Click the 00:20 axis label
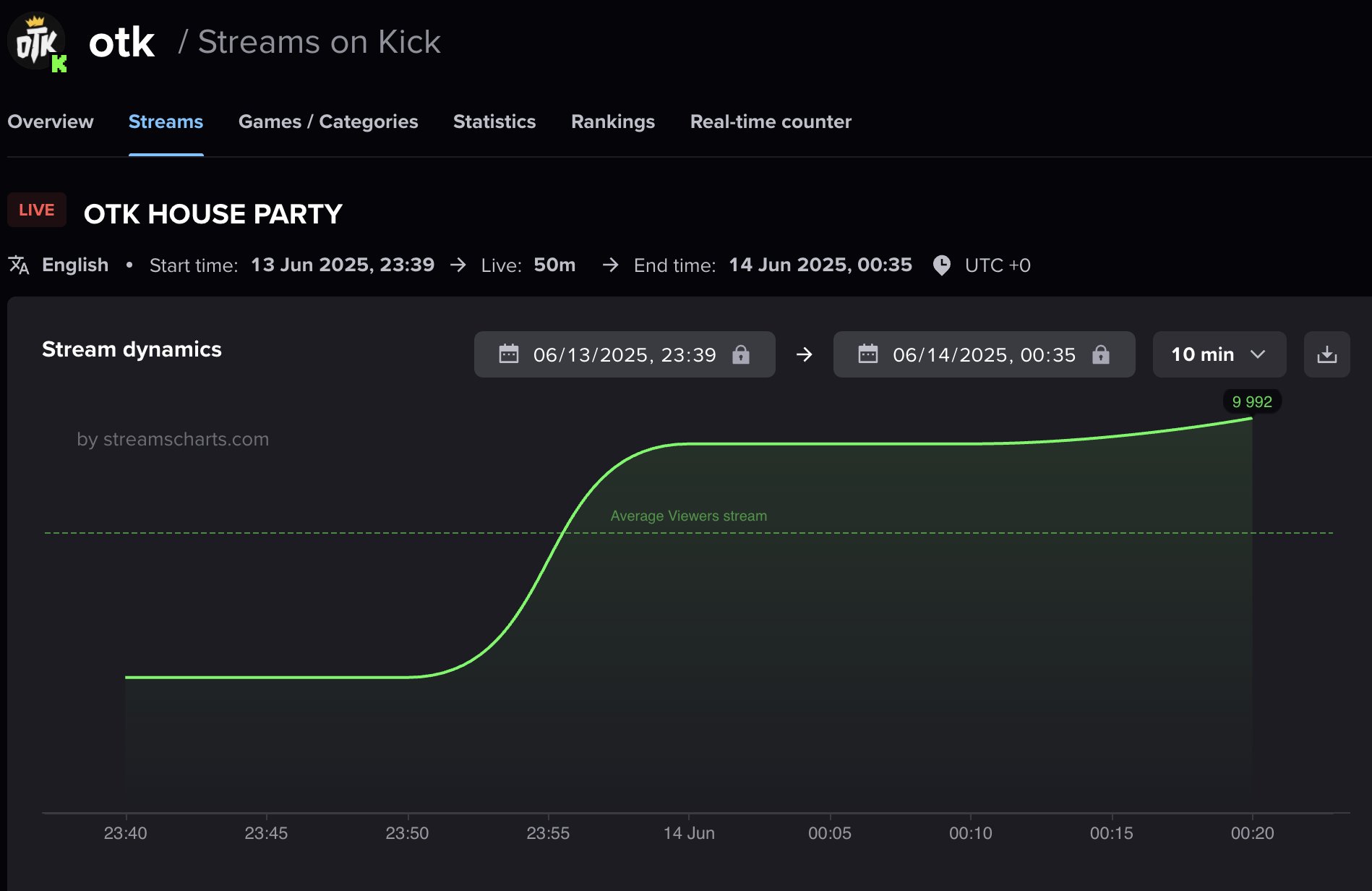Screen dimensions: 1372x891 1253,833
